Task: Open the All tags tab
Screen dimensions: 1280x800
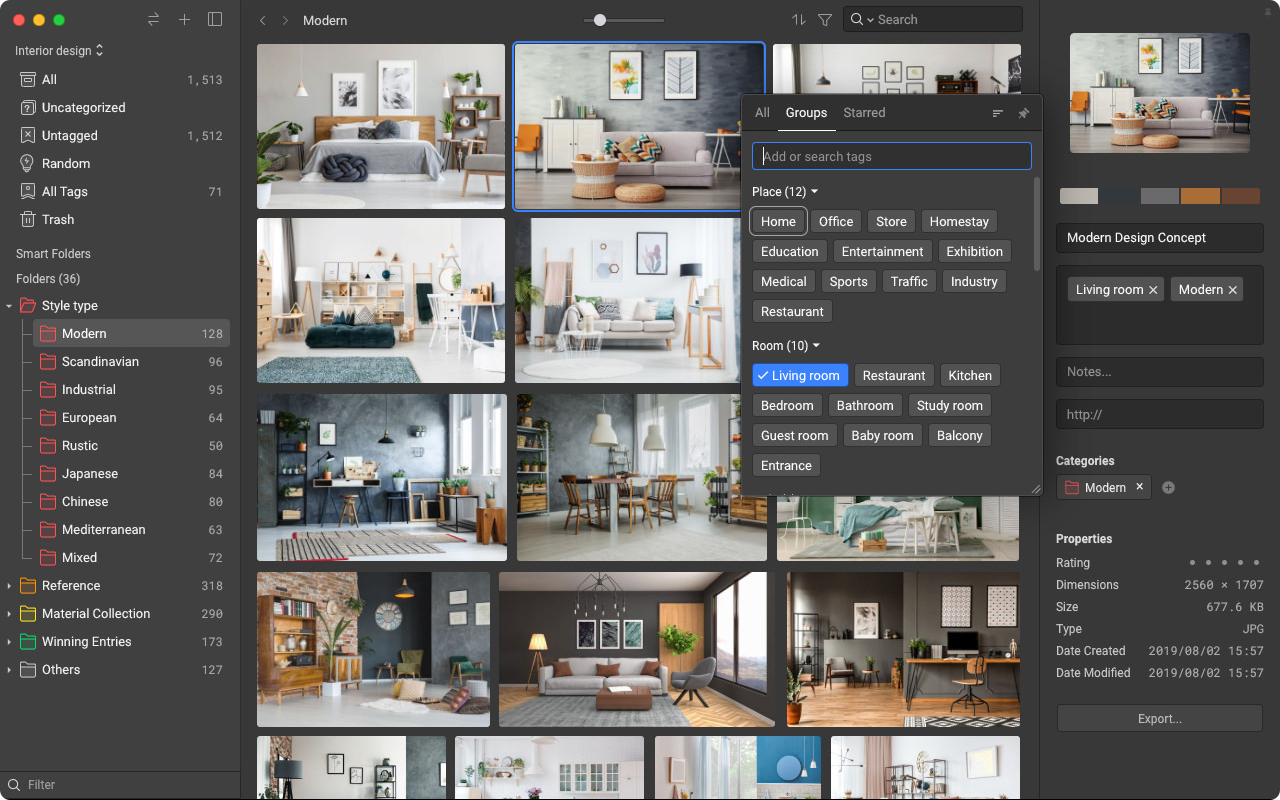Action: [762, 113]
